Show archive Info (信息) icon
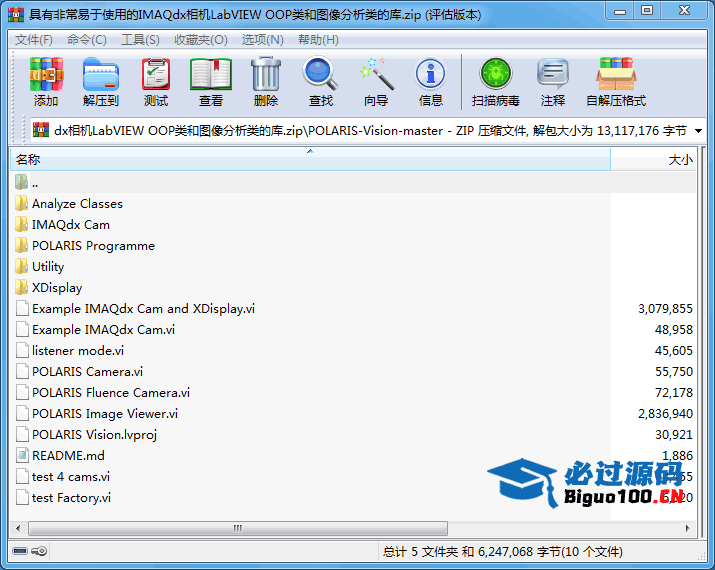 click(431, 81)
